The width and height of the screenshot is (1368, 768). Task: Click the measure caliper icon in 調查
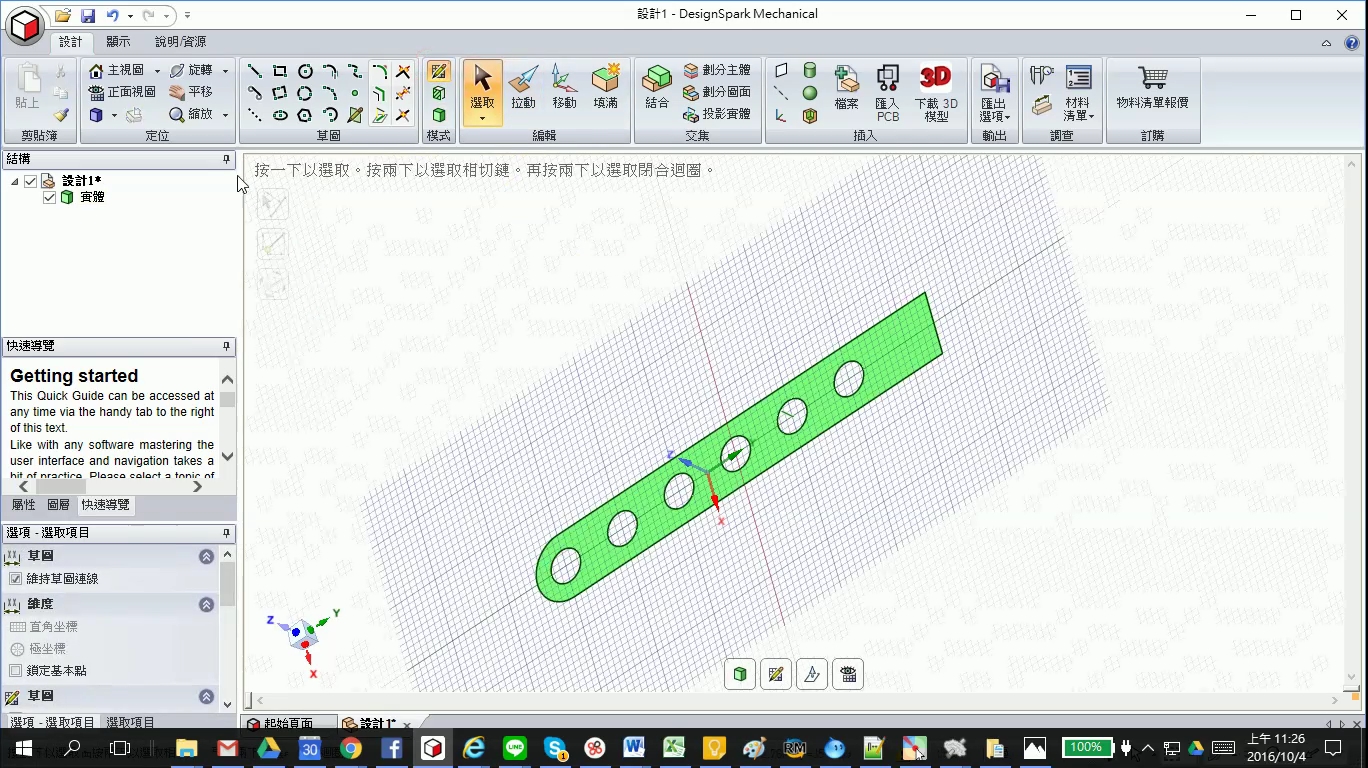tap(1041, 75)
